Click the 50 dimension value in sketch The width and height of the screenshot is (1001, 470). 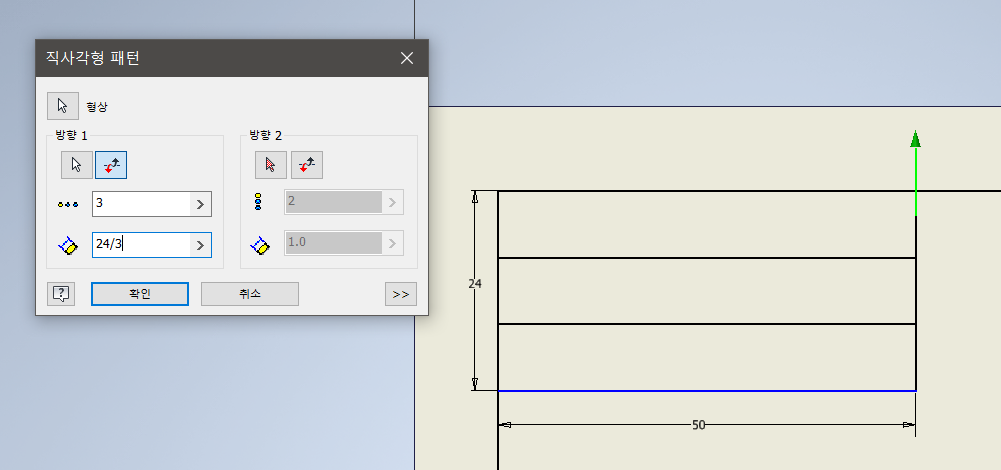[x=698, y=425]
